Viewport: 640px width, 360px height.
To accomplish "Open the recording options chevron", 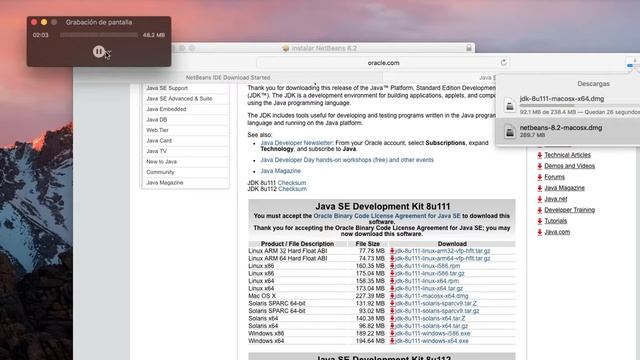I will click(109, 52).
